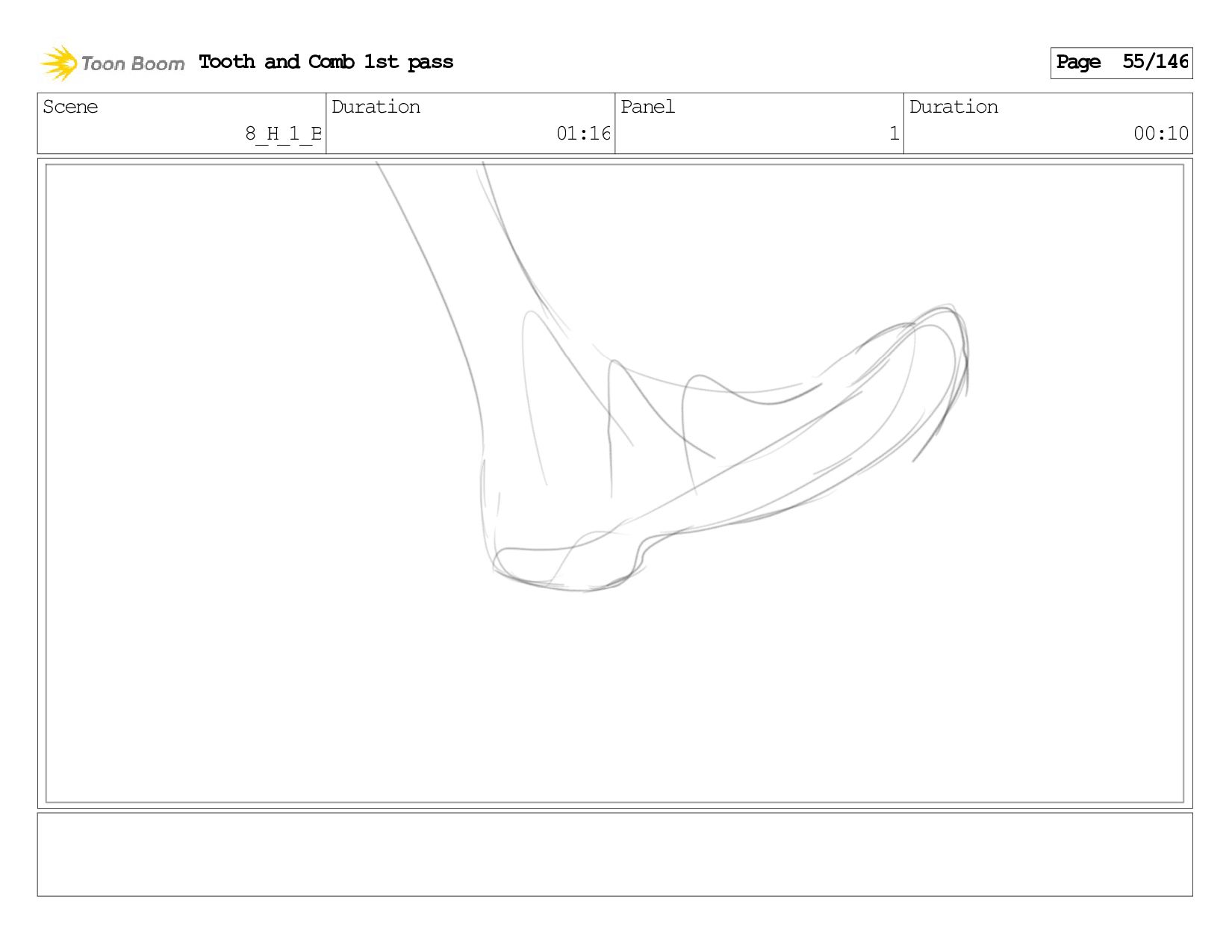Click the 'Scene' label
Screen dimensions: 1232x952
pyautogui.click(x=70, y=107)
